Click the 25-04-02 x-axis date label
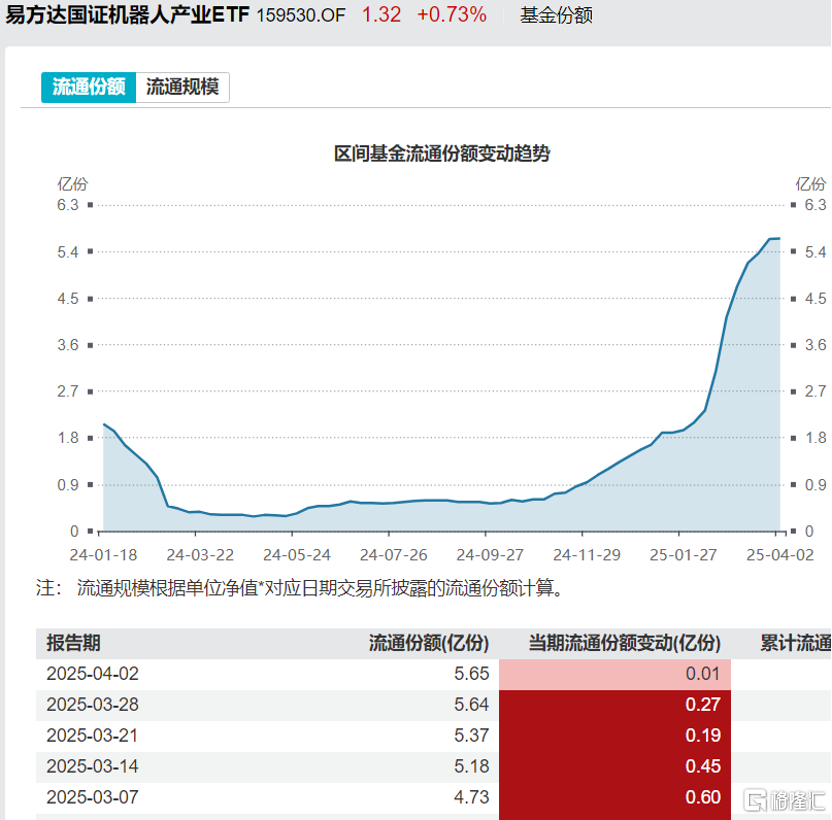This screenshot has height=820, width=832. [779, 555]
